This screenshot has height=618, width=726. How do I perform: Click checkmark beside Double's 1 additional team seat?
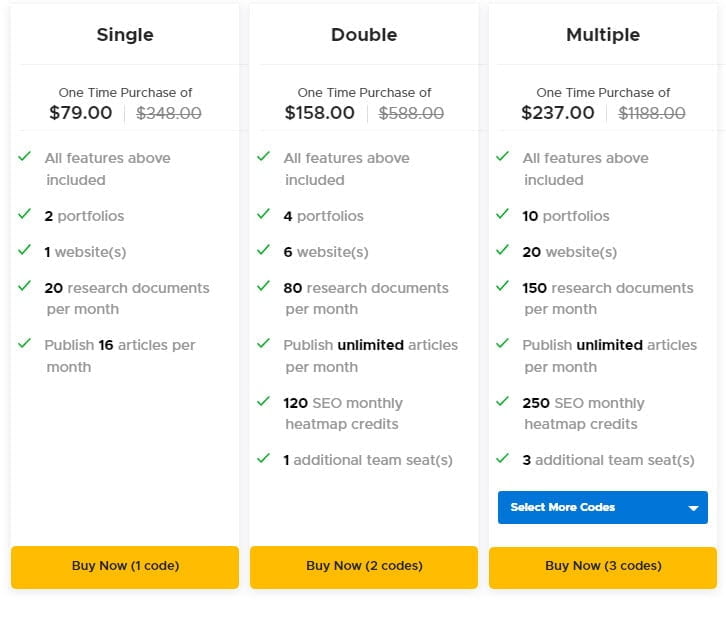[x=263, y=458]
